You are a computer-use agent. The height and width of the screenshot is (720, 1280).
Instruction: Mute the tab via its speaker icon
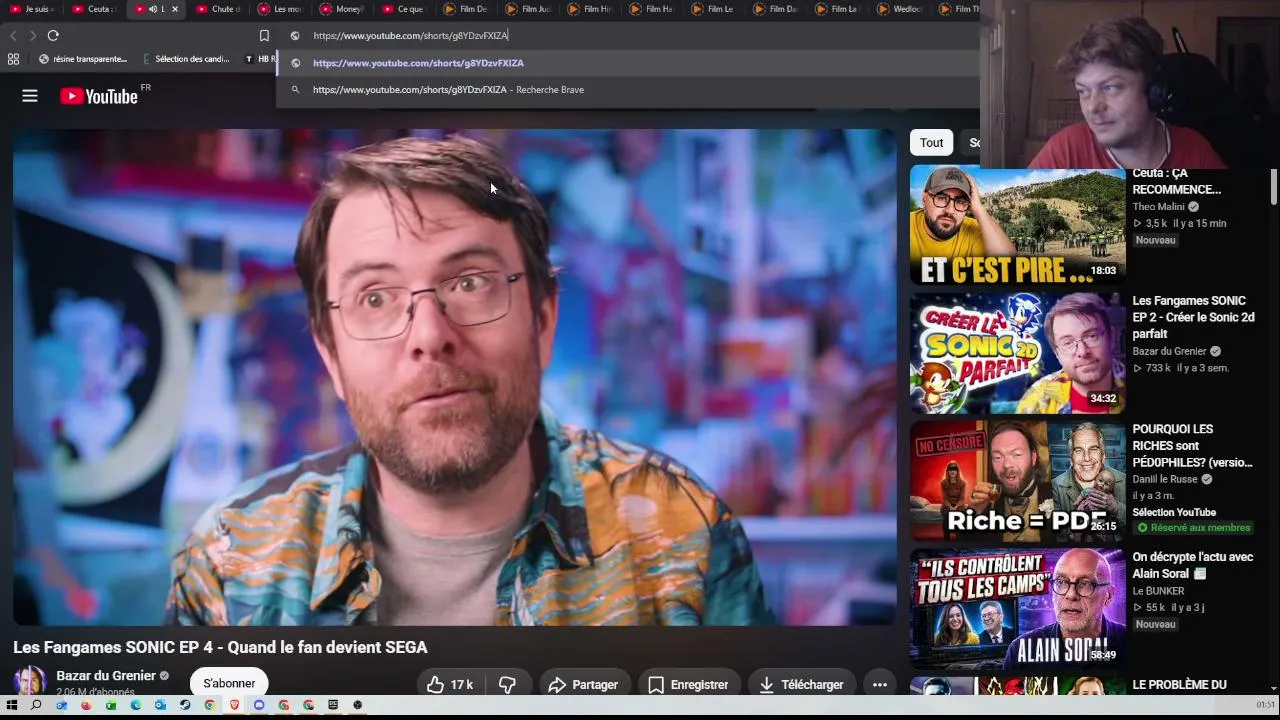coord(153,9)
